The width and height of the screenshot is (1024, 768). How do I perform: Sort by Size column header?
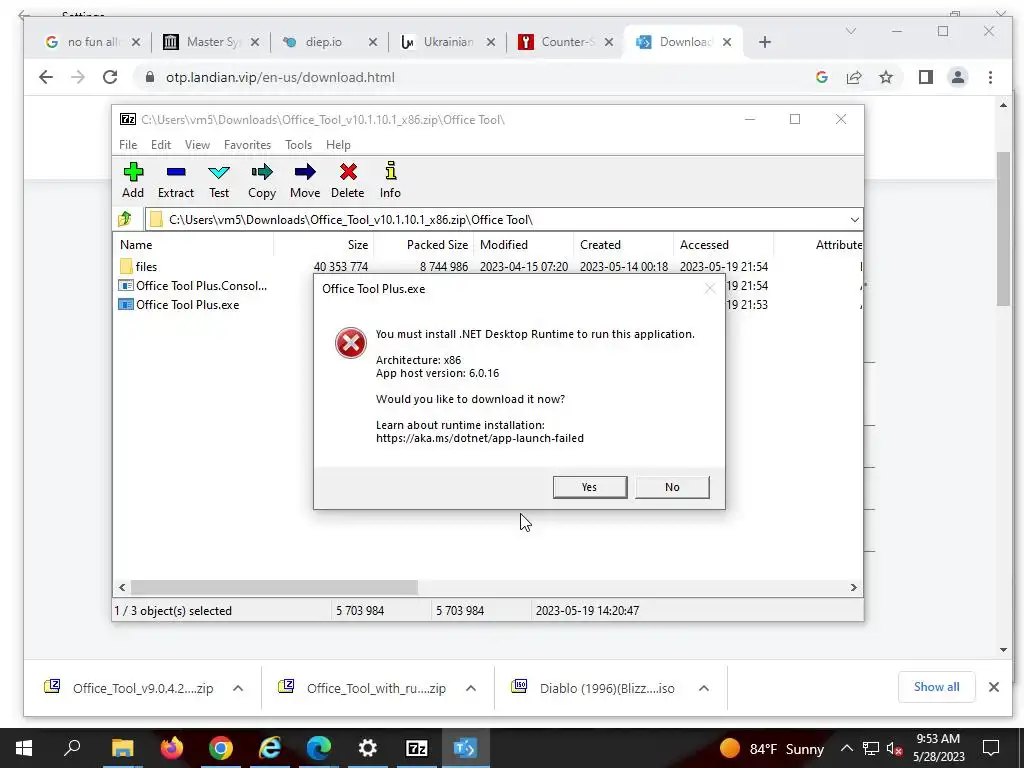pyautogui.click(x=323, y=245)
